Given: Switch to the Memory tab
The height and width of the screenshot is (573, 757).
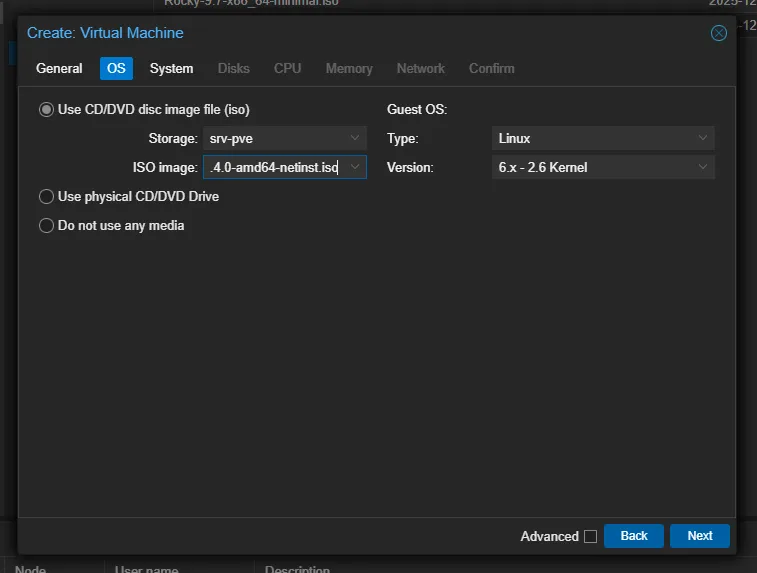Looking at the screenshot, I should coord(348,68).
